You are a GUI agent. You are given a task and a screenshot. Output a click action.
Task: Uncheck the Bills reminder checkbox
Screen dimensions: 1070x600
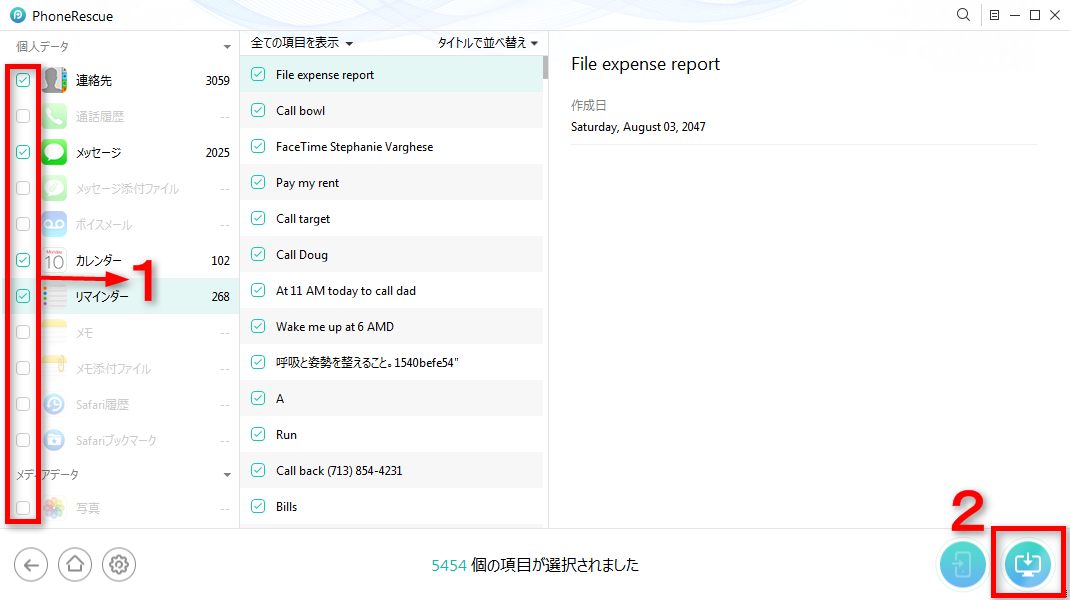tap(258, 506)
